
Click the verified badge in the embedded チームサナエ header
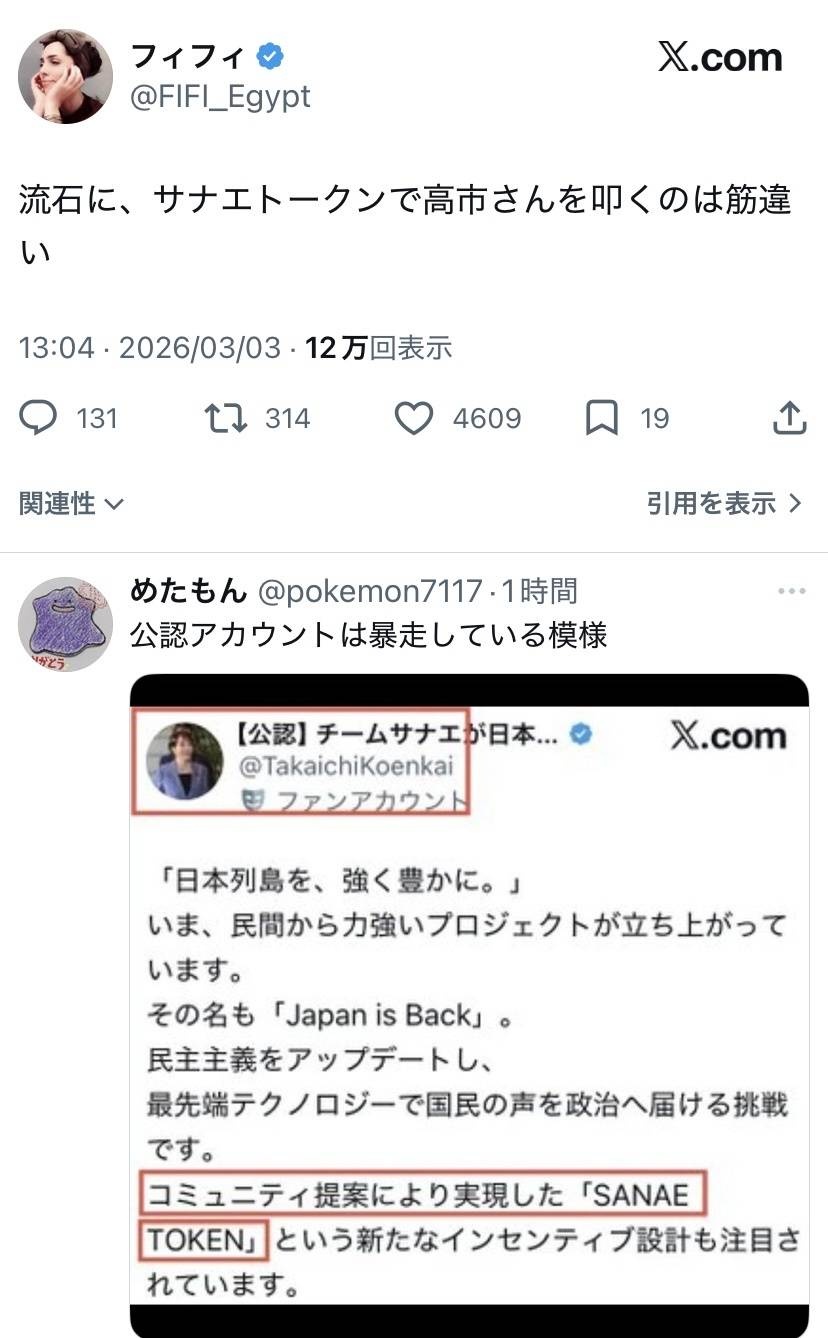tap(580, 735)
